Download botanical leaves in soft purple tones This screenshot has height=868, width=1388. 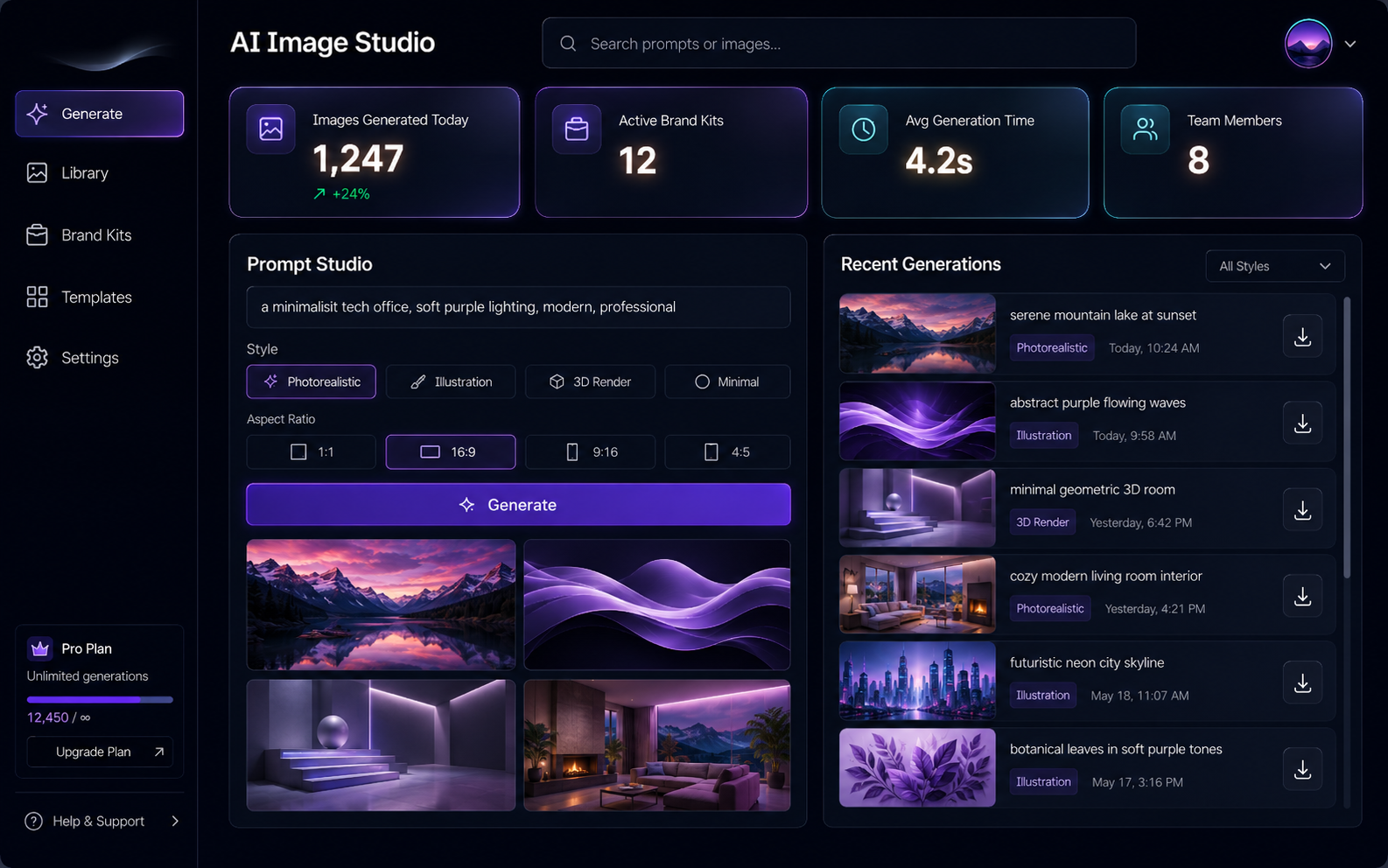(1302, 770)
